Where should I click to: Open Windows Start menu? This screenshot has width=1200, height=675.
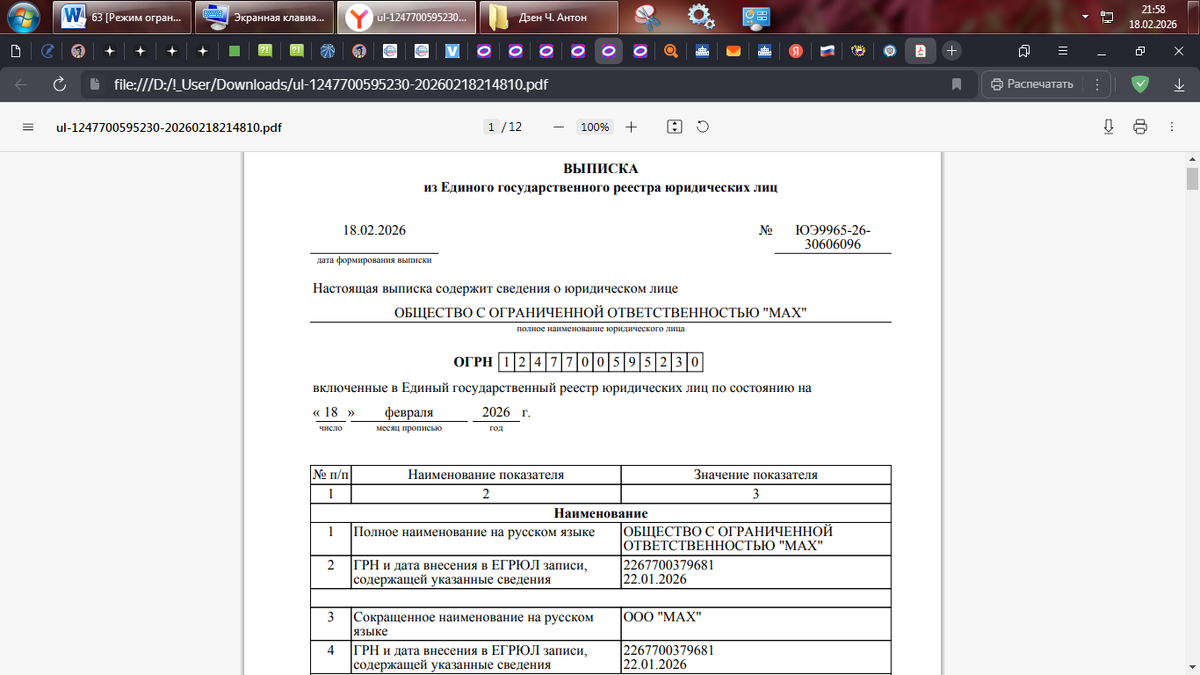pyautogui.click(x=21, y=17)
